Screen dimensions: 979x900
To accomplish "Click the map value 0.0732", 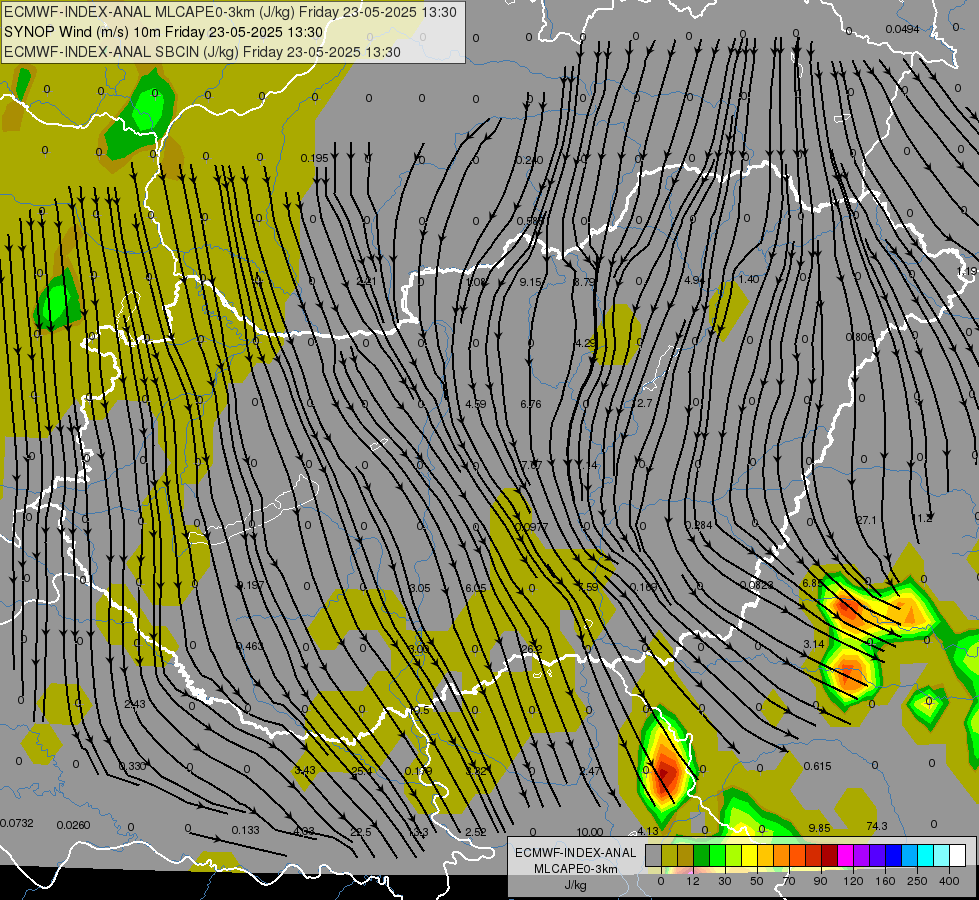I will tap(17, 823).
